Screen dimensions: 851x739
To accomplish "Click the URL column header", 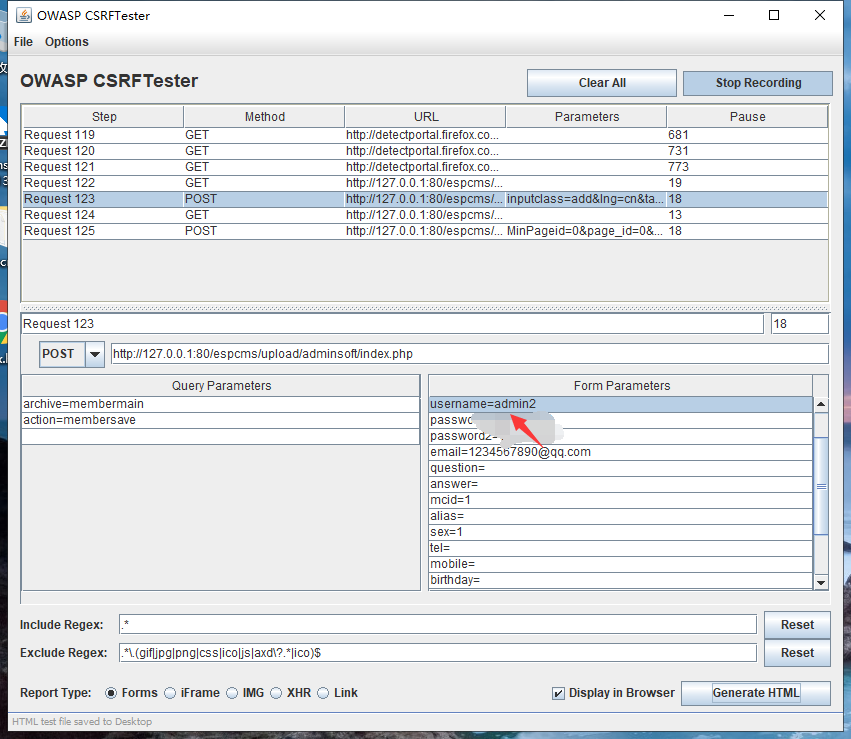I will pos(426,117).
